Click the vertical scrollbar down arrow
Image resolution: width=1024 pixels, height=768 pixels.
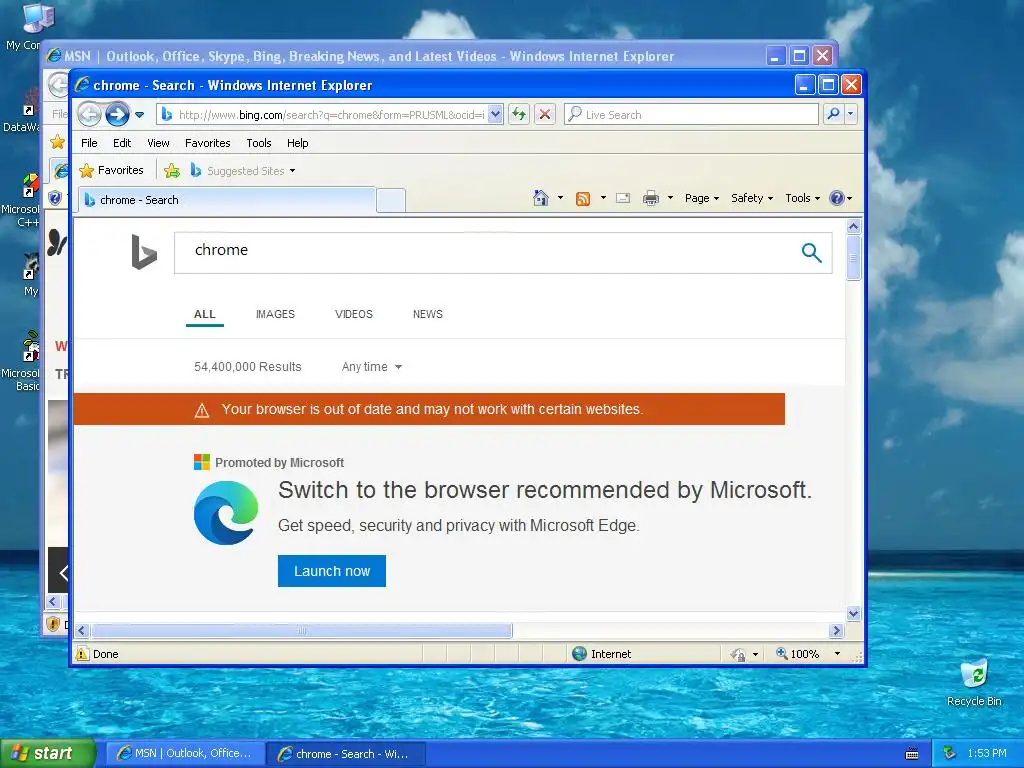point(854,613)
